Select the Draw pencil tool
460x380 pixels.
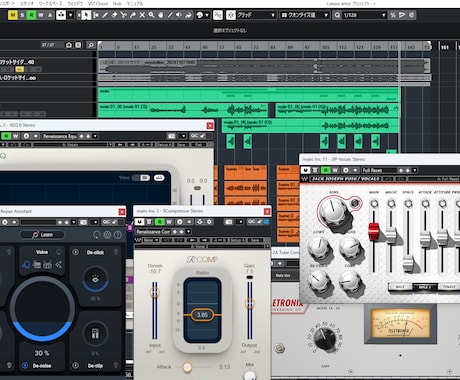click(105, 15)
